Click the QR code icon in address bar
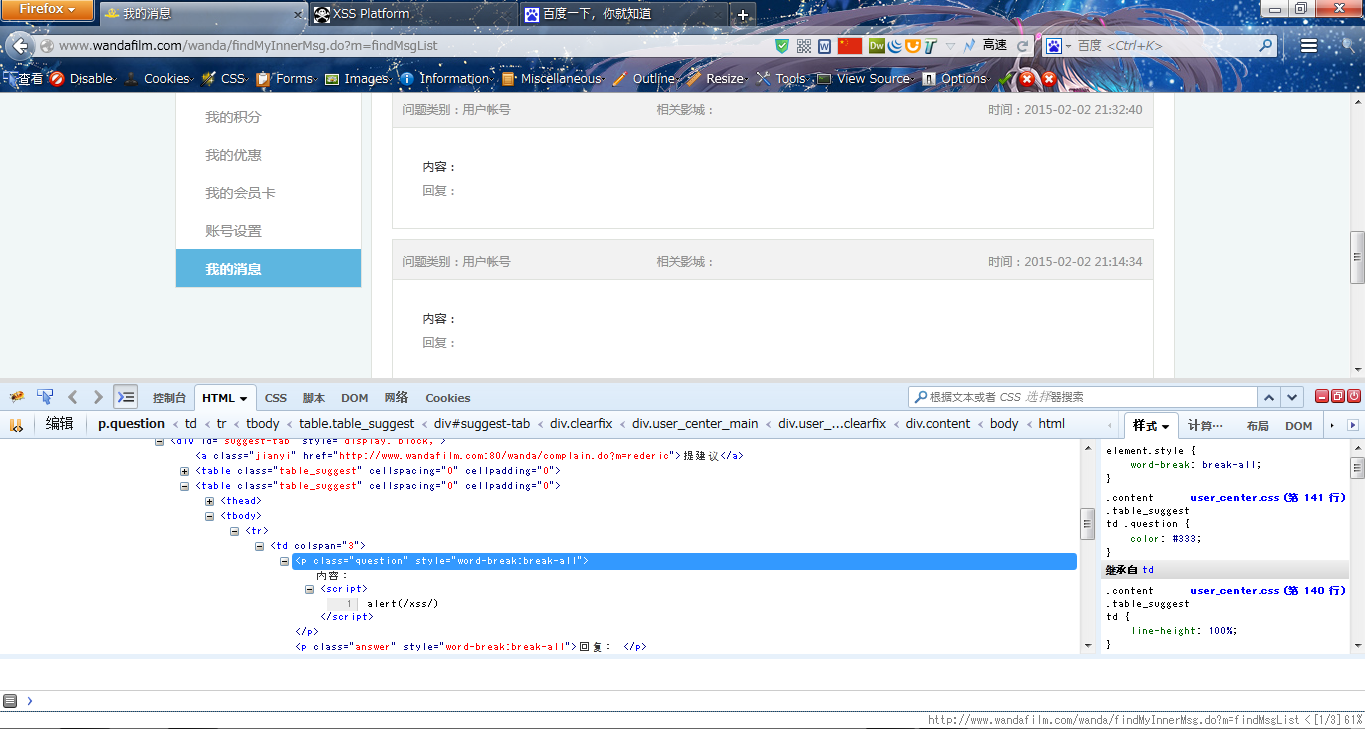The image size is (1365, 729). point(804,46)
